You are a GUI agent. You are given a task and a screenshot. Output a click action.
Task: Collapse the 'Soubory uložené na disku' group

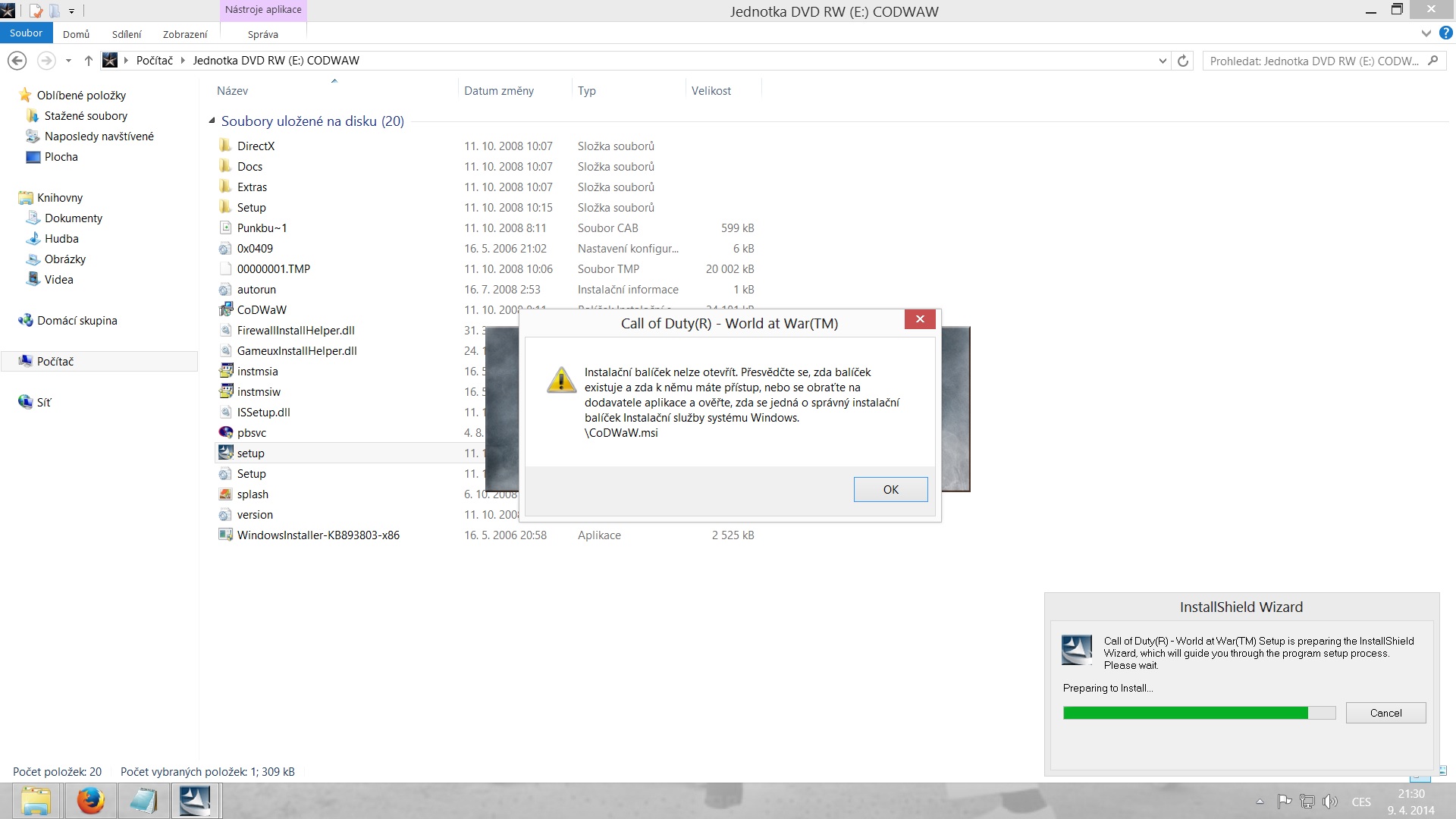(212, 121)
